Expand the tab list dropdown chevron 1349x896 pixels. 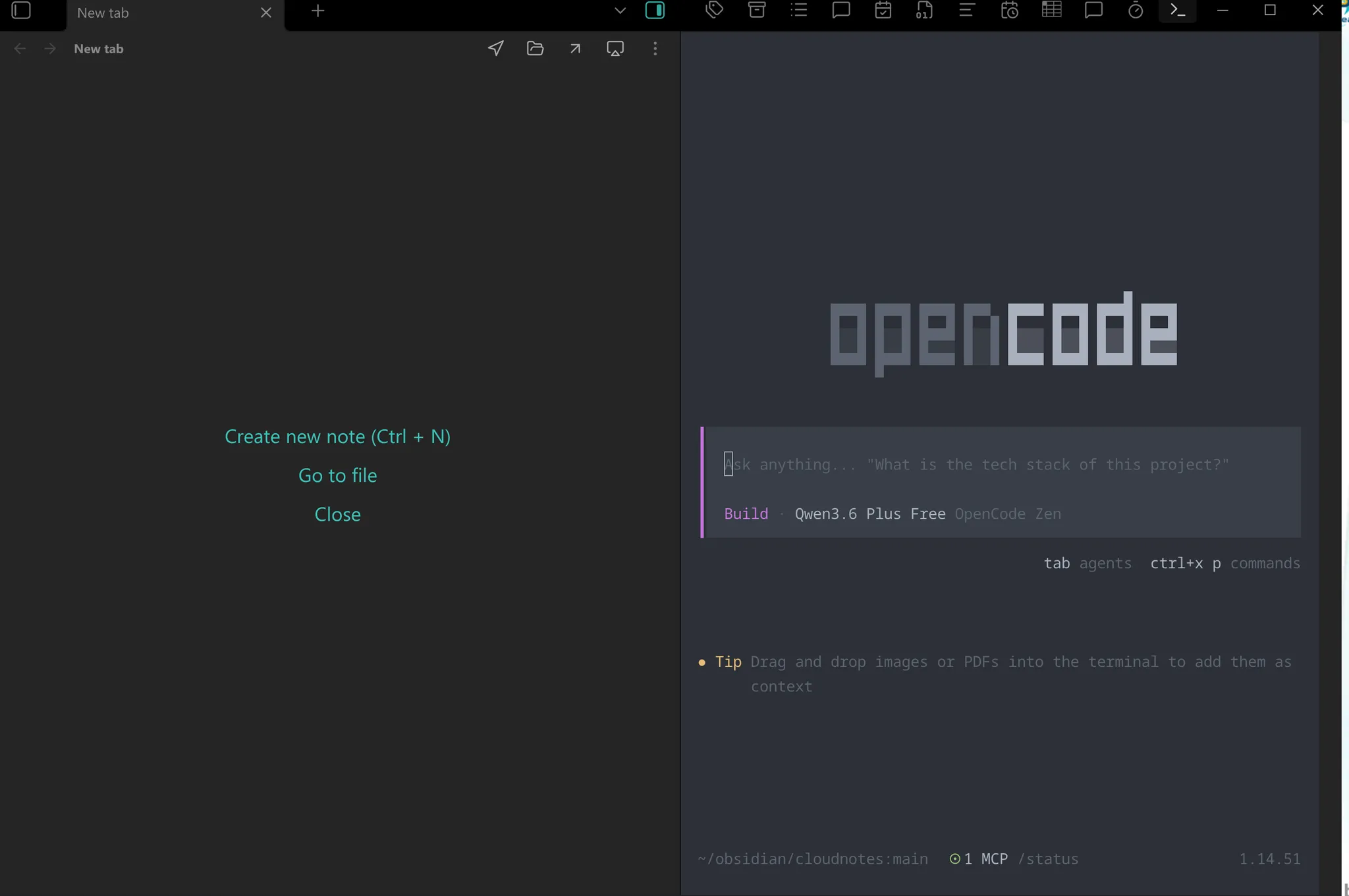620,11
